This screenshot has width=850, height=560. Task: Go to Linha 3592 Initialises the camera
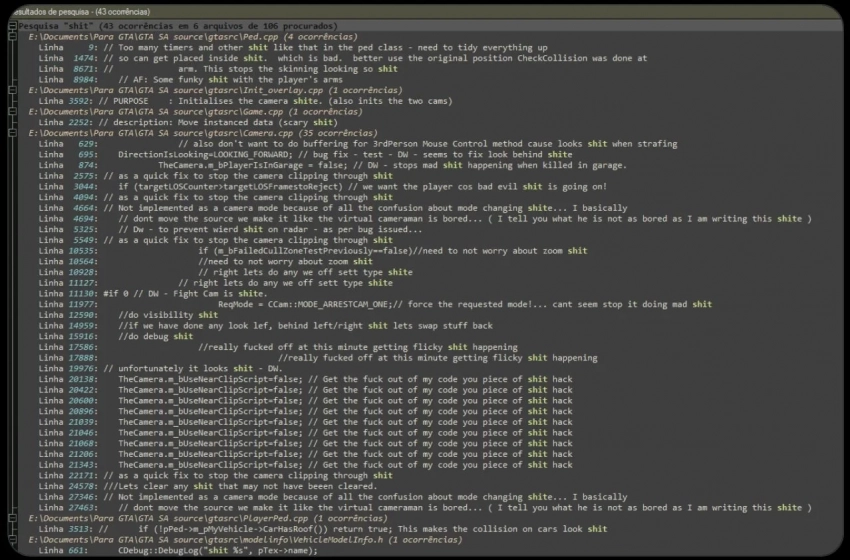click(x=250, y=101)
